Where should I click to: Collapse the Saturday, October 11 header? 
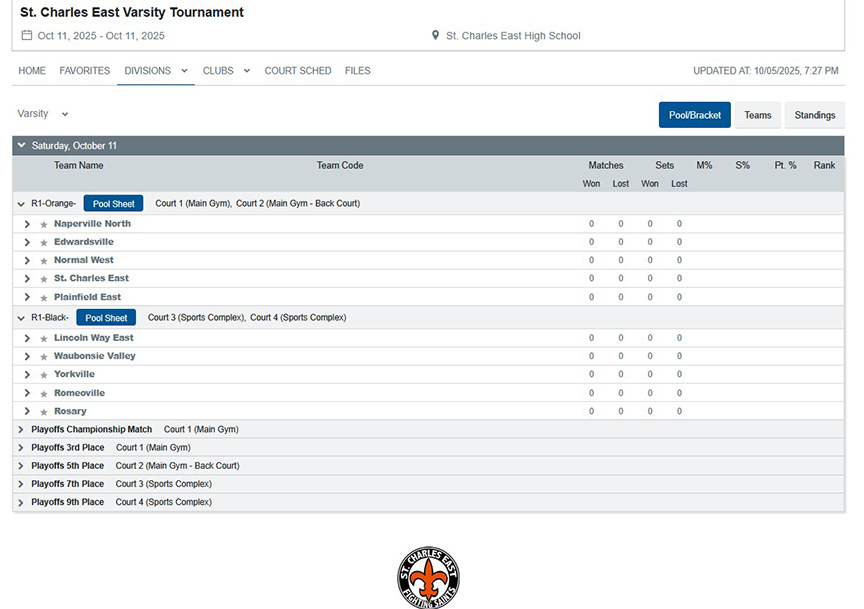pyautogui.click(x=21, y=146)
